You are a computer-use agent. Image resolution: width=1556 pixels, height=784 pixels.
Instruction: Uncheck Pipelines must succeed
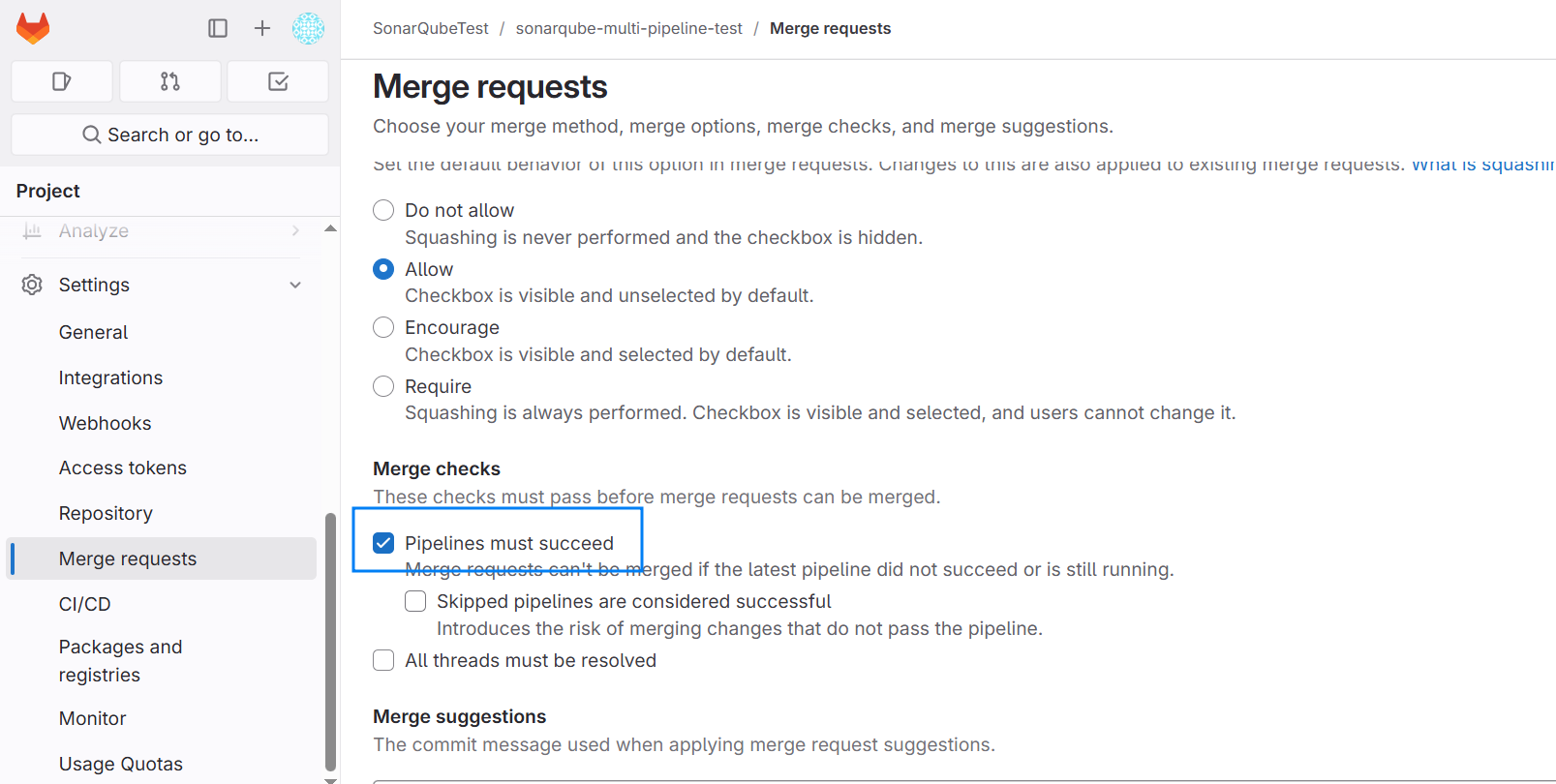pos(383,543)
